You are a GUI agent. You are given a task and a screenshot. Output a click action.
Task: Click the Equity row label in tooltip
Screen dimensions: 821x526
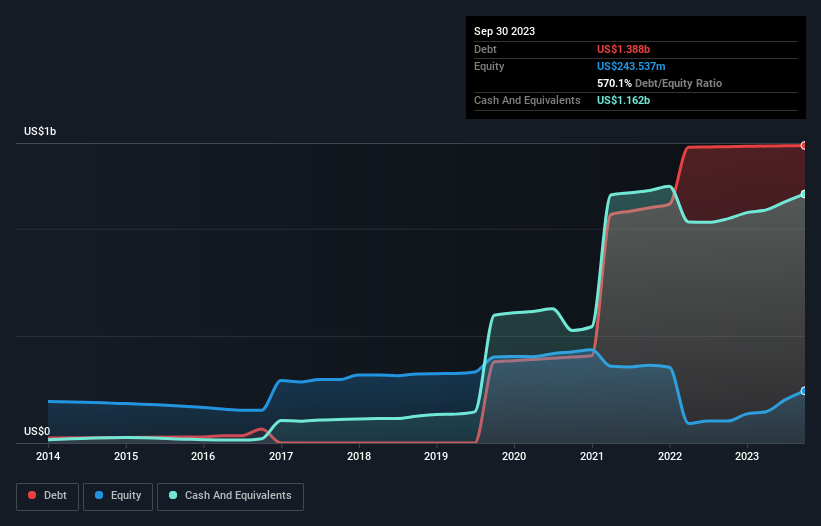point(489,66)
